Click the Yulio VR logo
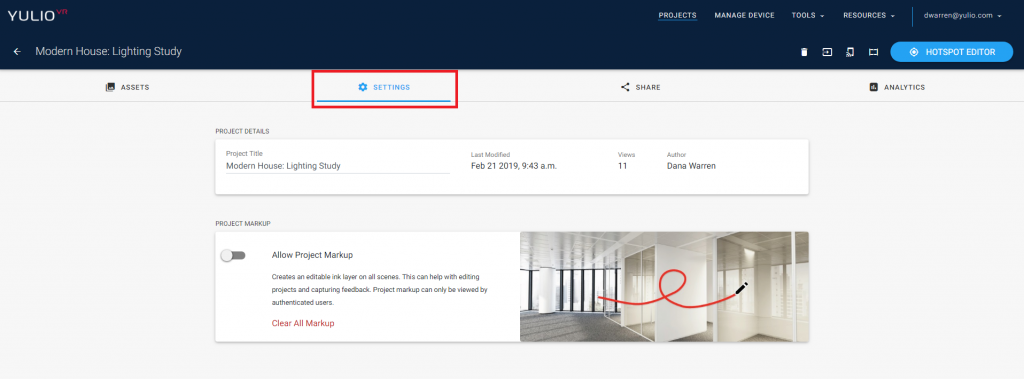This screenshot has height=379, width=1024. point(38,15)
